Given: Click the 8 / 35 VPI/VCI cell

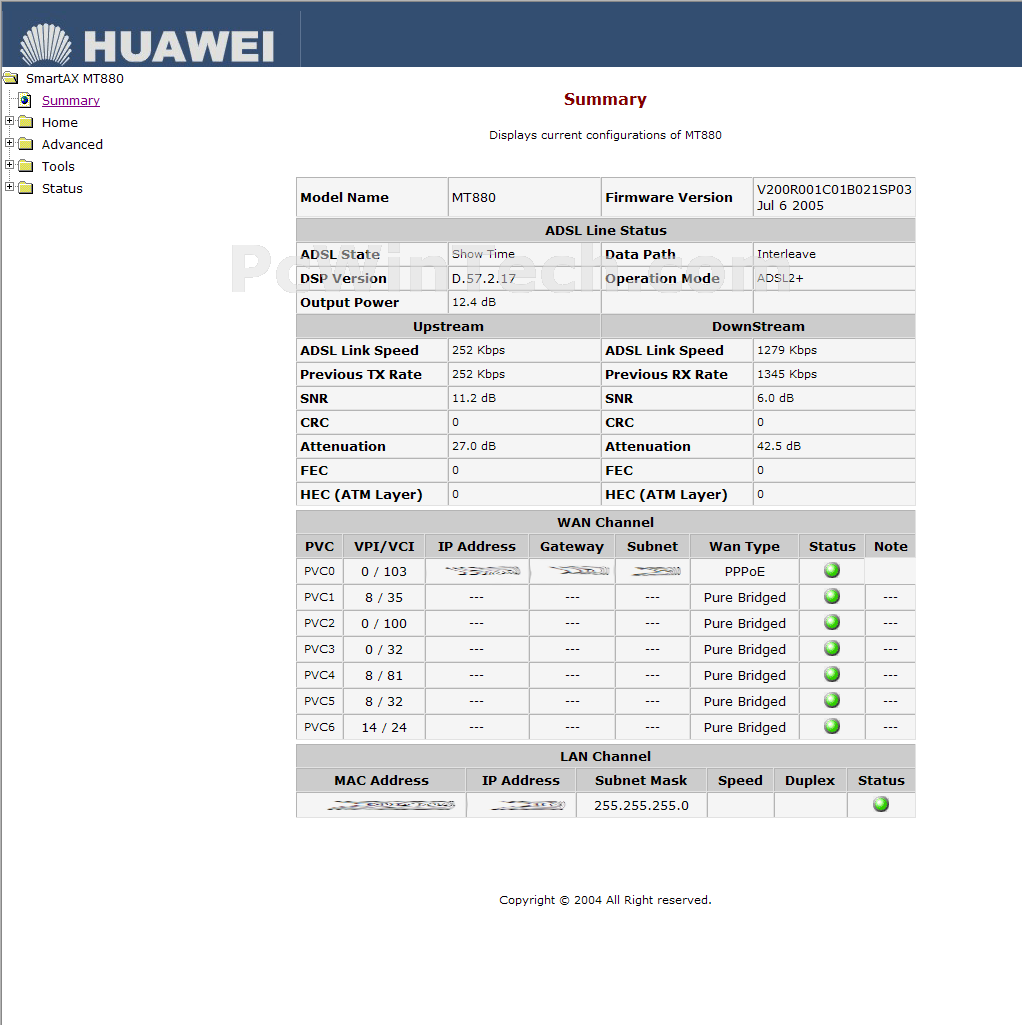Looking at the screenshot, I should [384, 597].
